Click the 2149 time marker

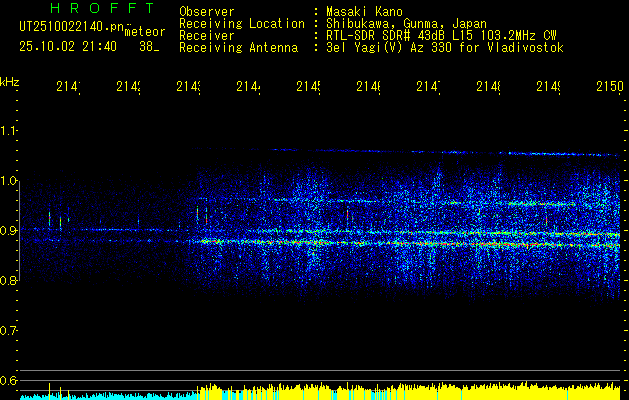coord(548,87)
